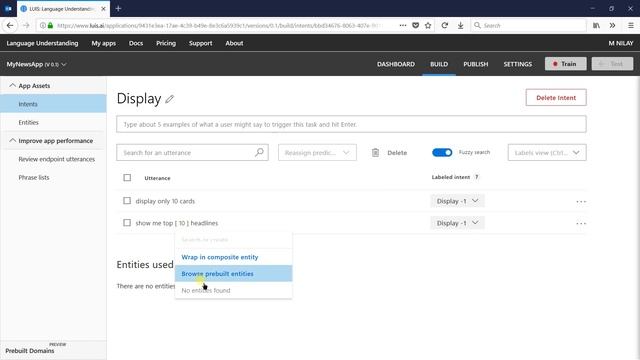Open My apps in top navigation

point(103,43)
